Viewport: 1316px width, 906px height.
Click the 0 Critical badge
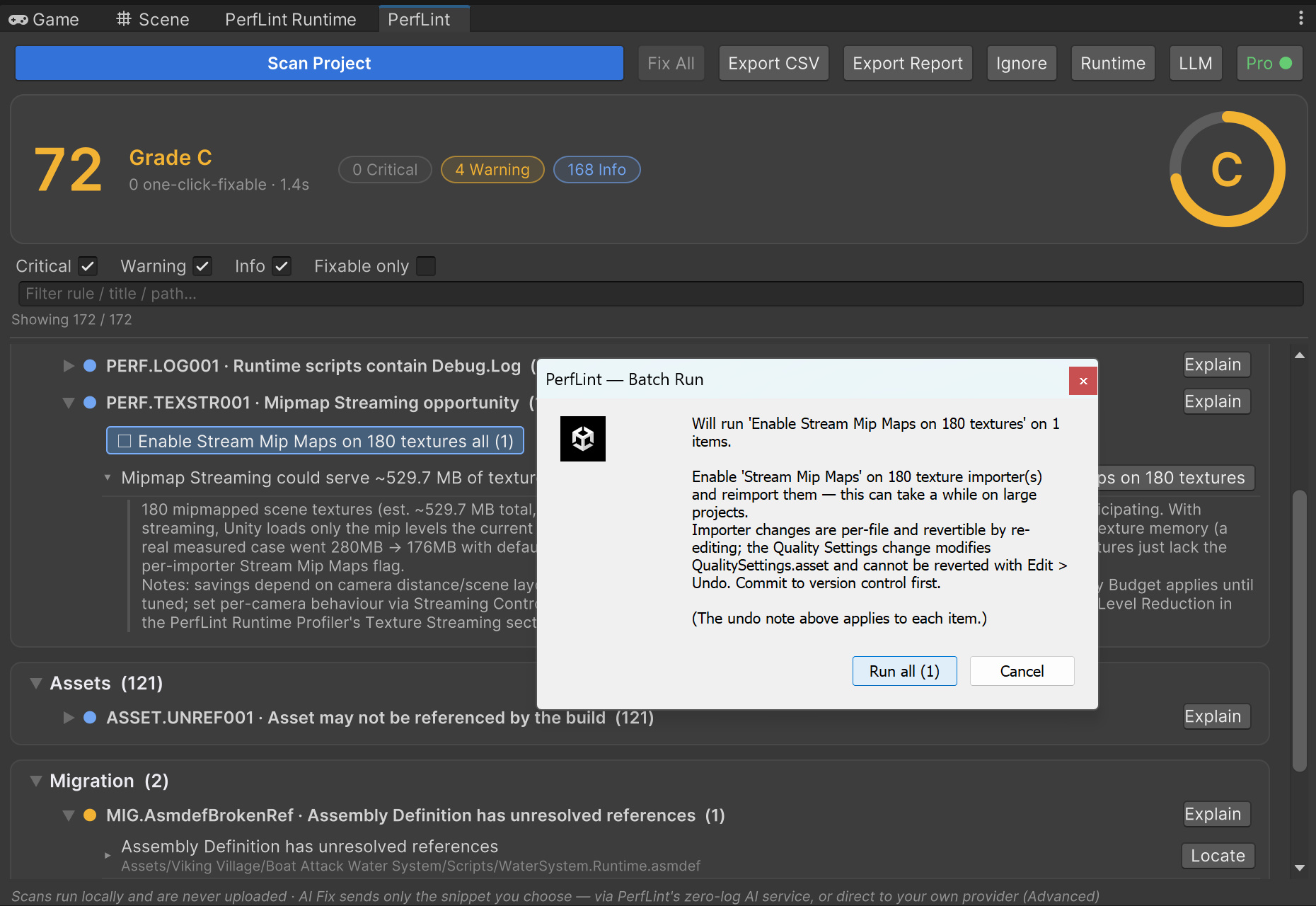[x=385, y=170]
